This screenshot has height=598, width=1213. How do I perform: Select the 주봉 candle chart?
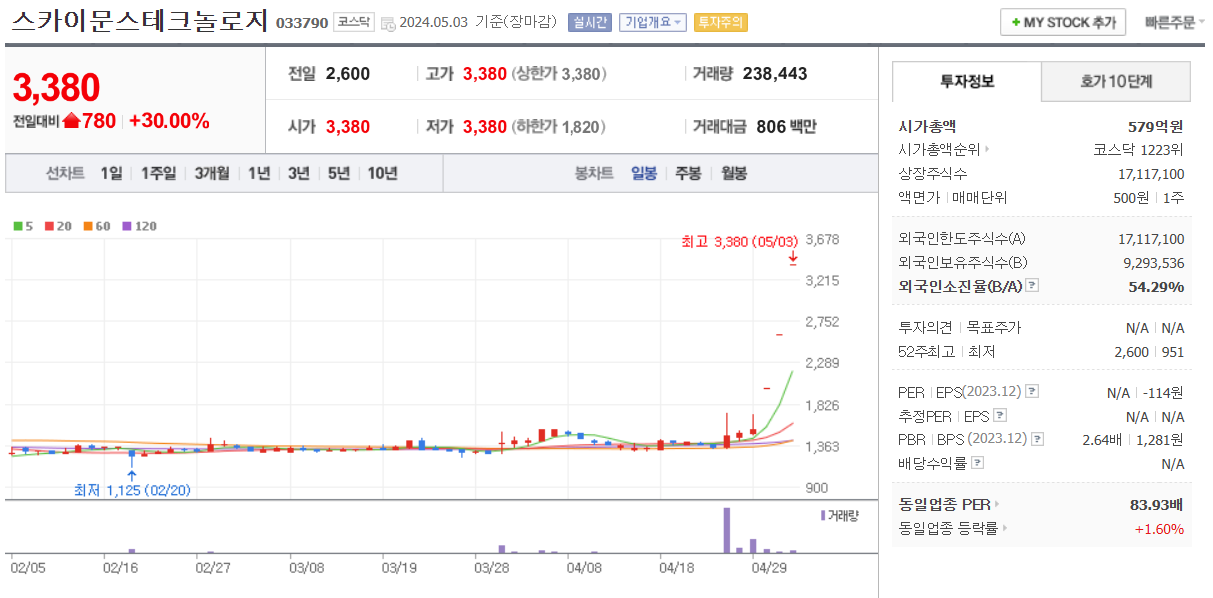(688, 173)
